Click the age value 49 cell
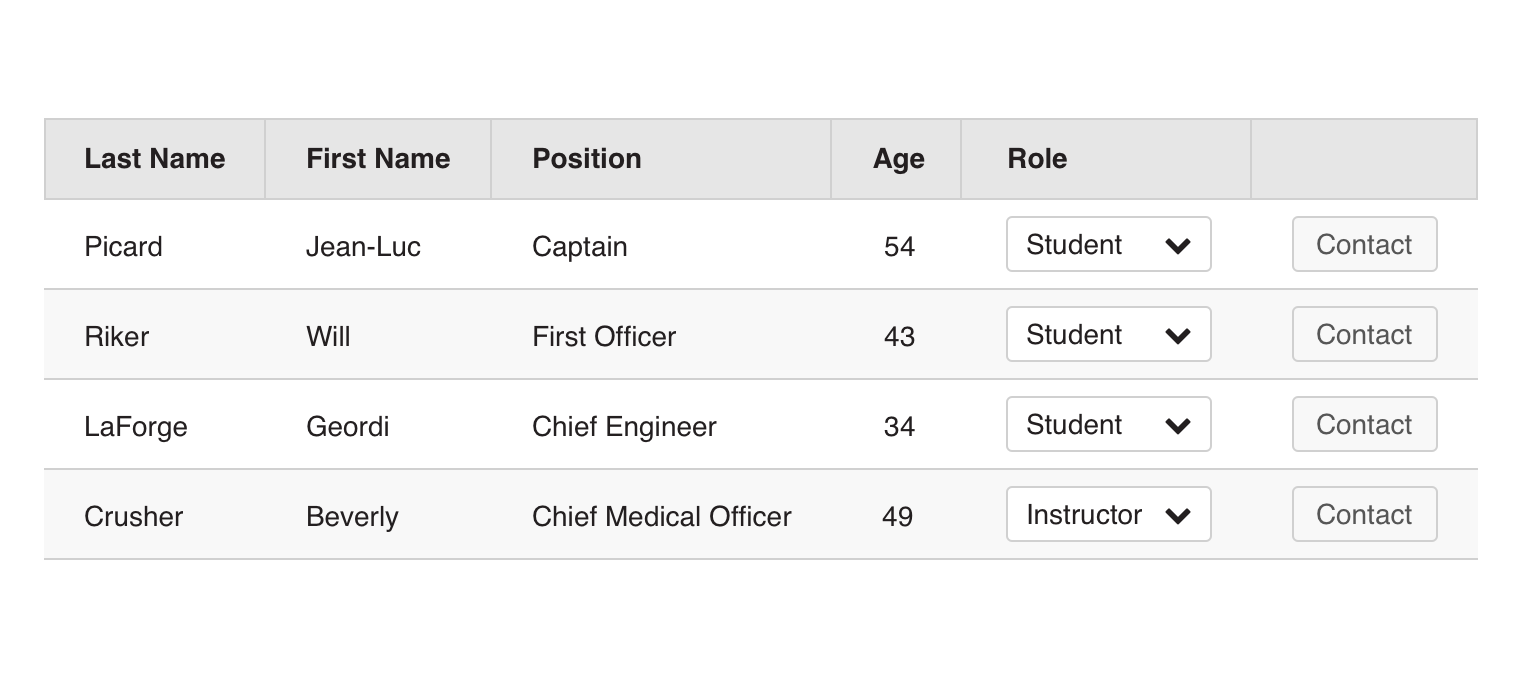Viewport: 1520px width, 676px height. pos(897,516)
